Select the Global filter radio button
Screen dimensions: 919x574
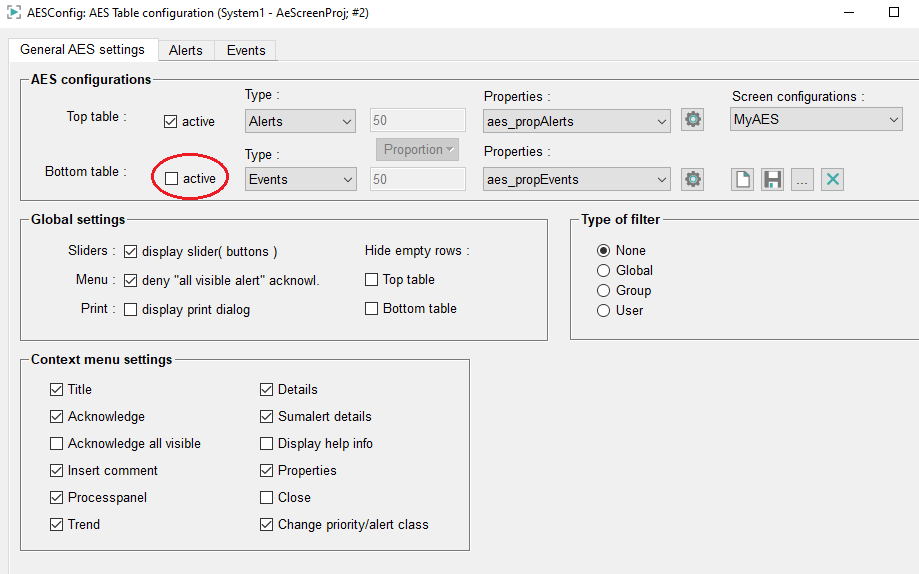point(603,270)
